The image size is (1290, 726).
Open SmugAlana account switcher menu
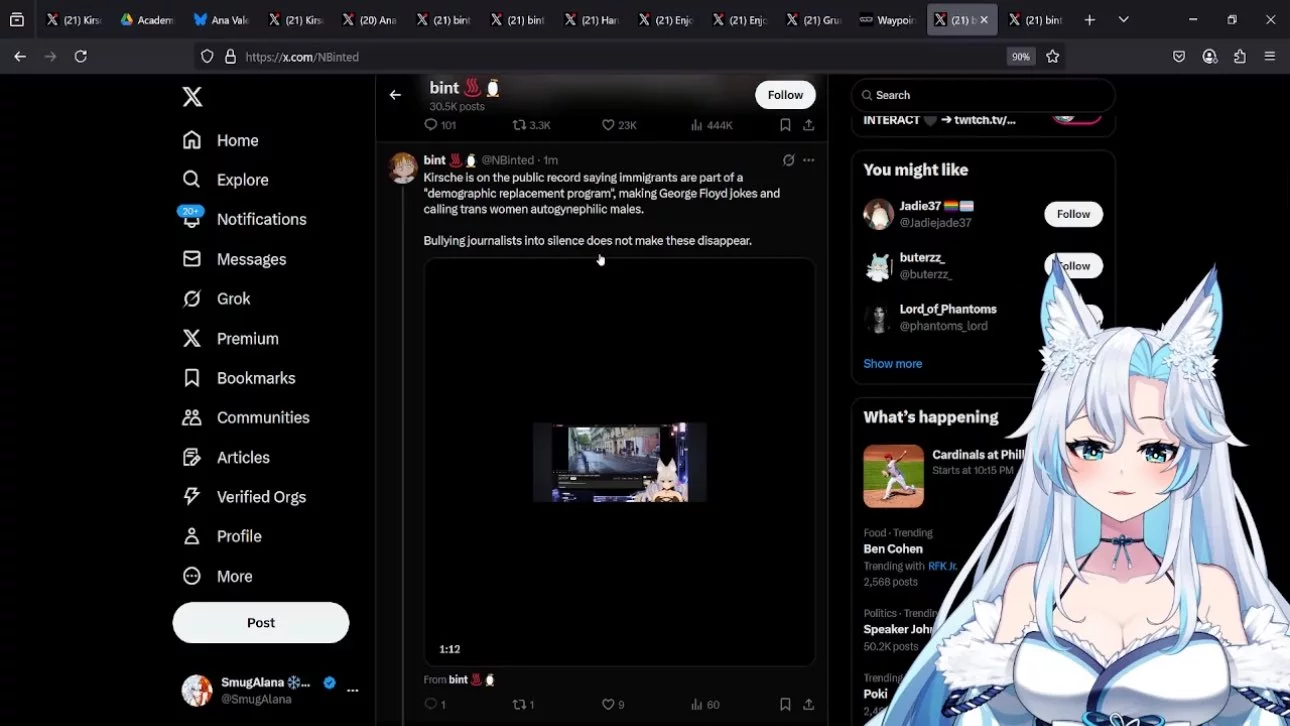[x=270, y=690]
